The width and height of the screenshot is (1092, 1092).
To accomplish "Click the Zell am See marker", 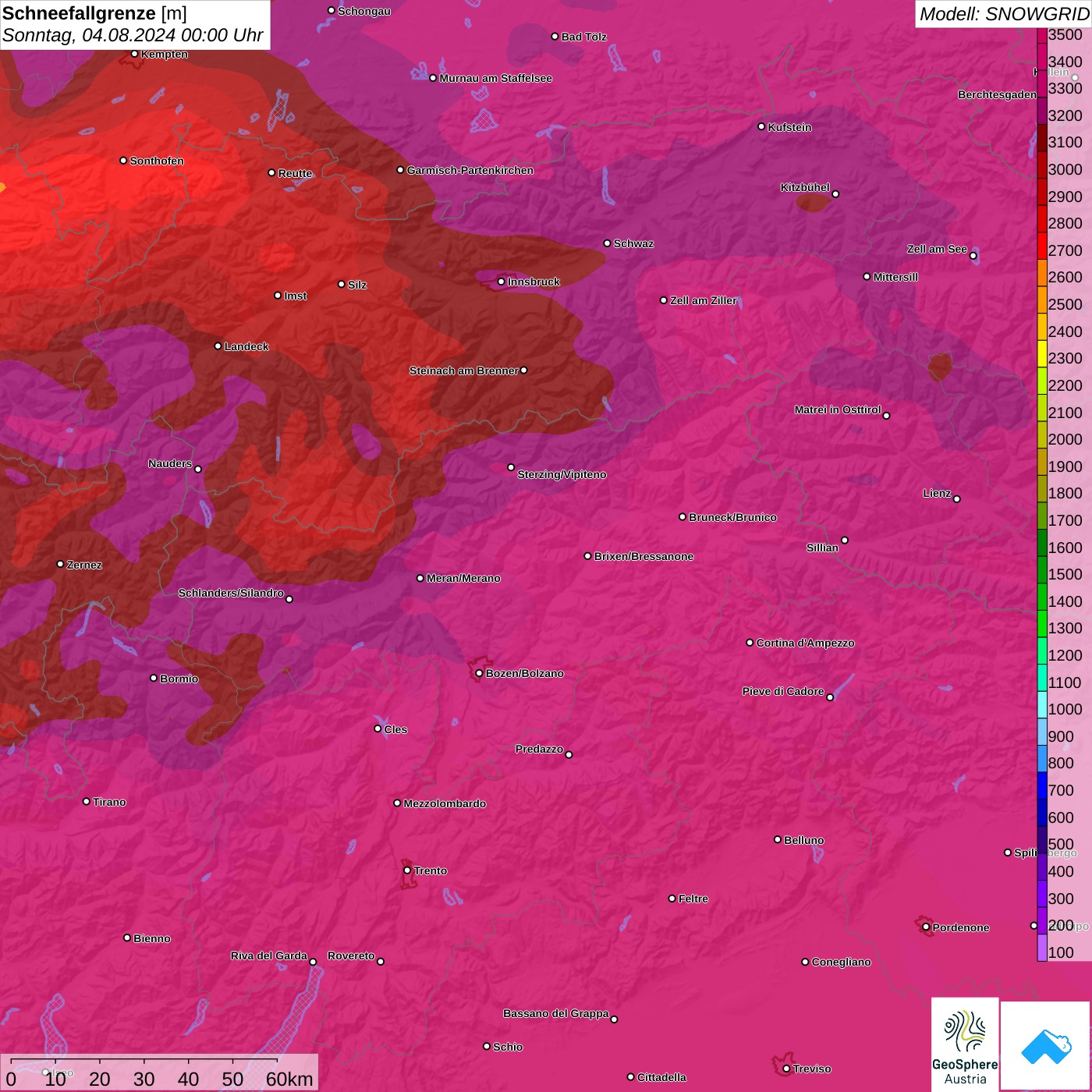I will [x=973, y=256].
